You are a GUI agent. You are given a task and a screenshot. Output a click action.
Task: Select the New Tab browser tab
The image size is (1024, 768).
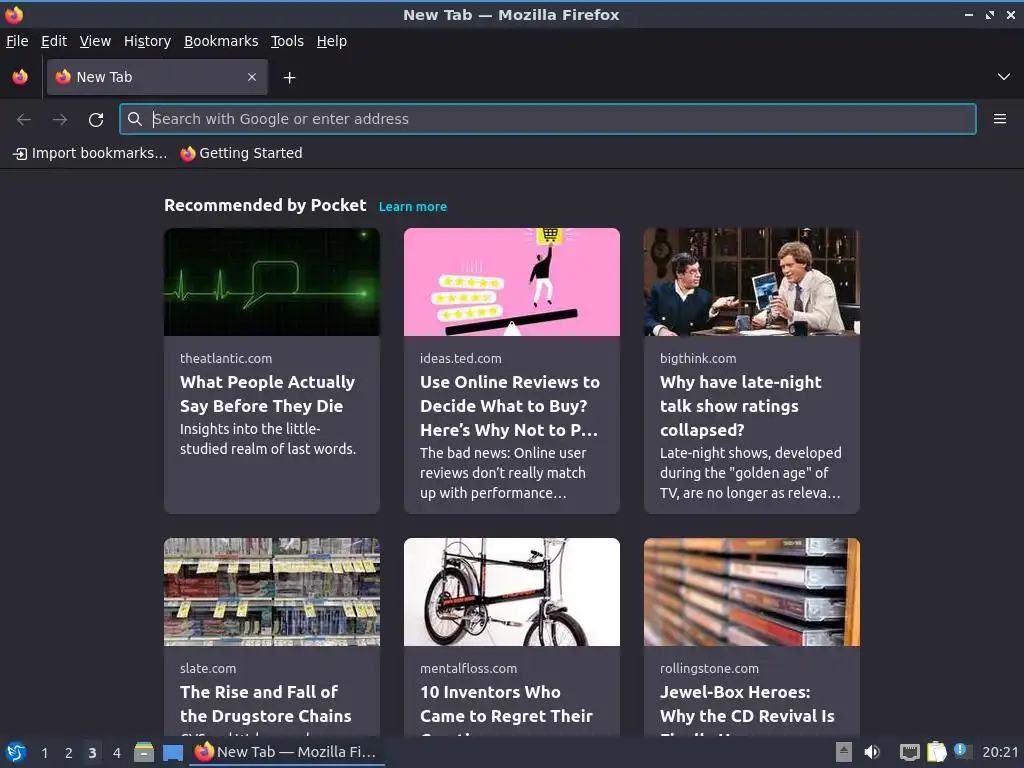coord(157,77)
